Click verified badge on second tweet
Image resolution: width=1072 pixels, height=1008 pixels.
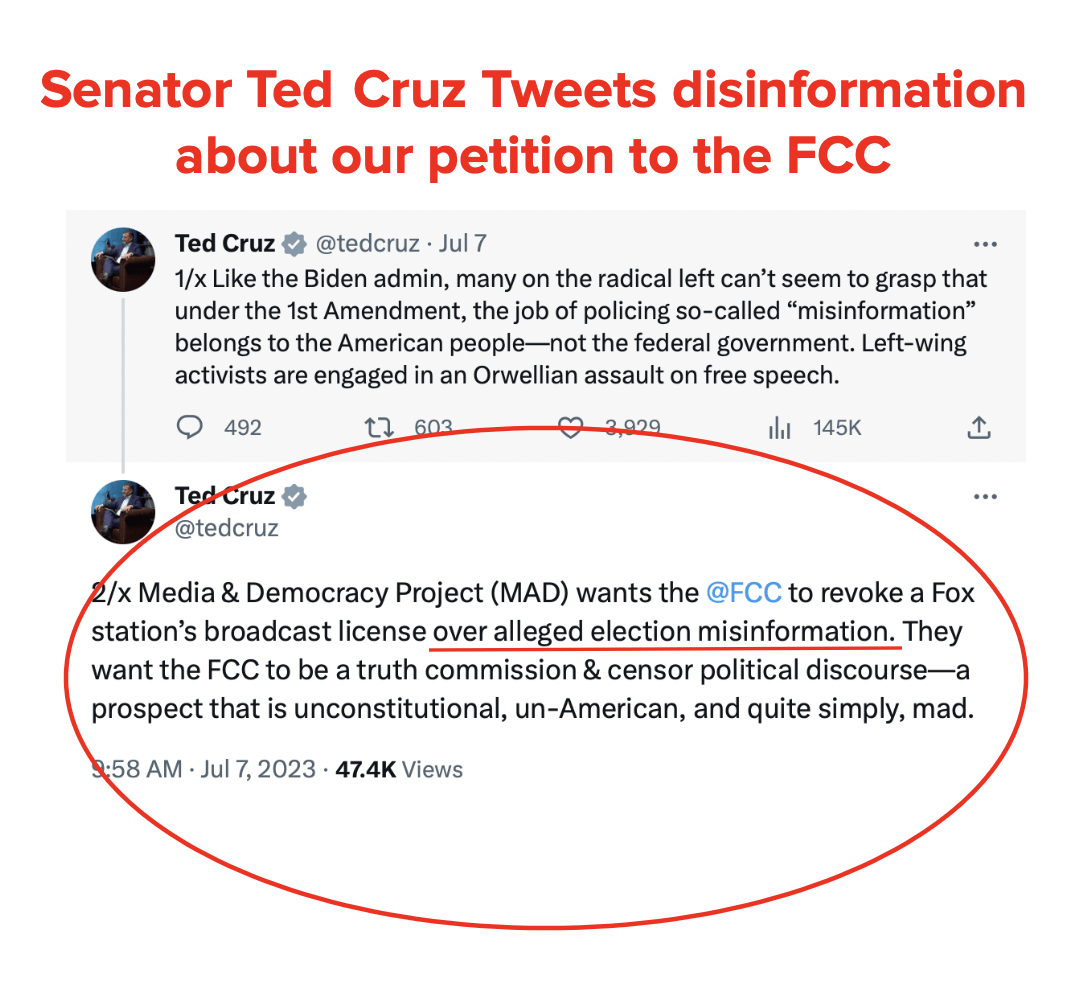pos(294,496)
